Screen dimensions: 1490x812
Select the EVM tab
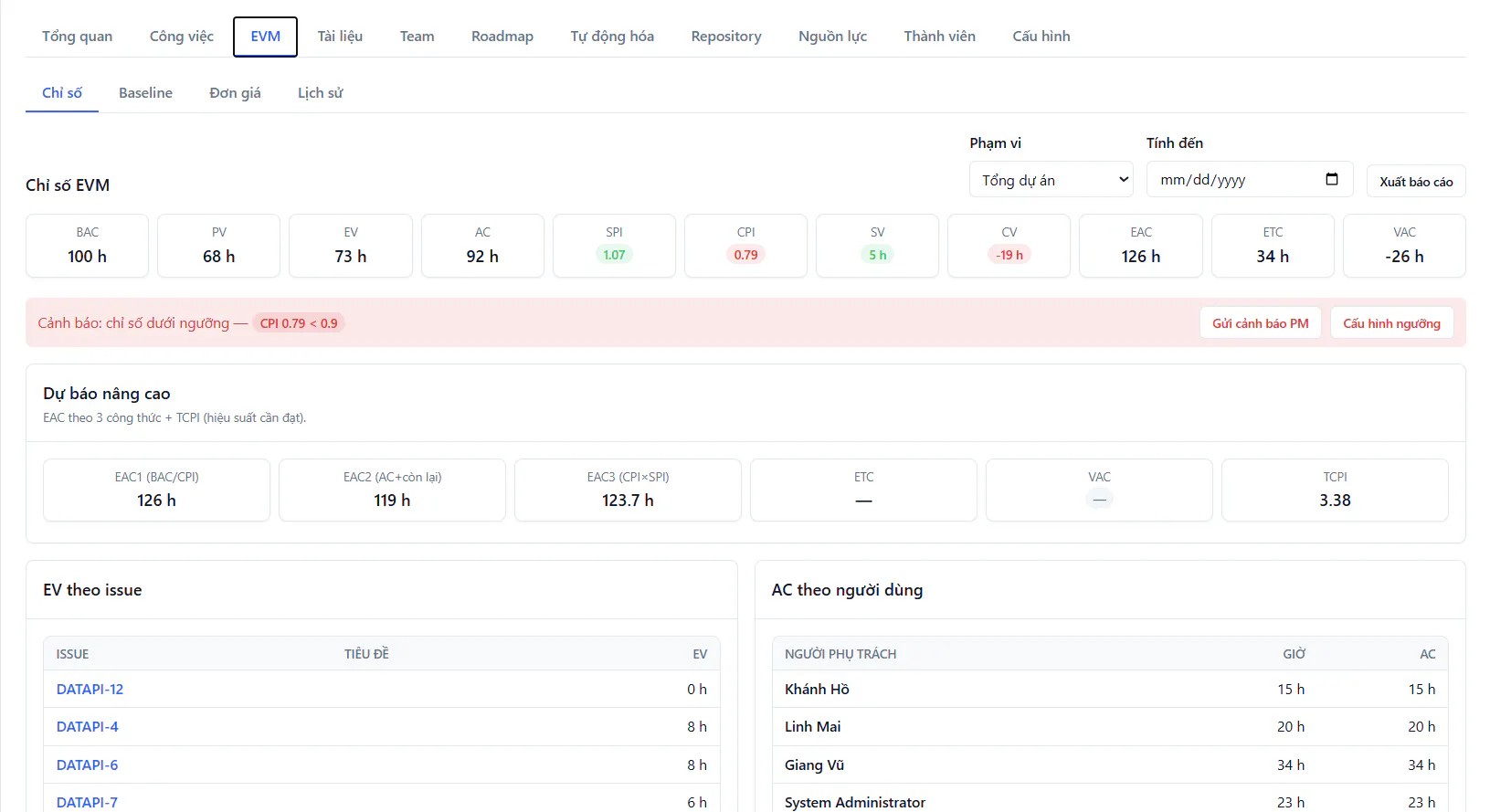click(265, 37)
